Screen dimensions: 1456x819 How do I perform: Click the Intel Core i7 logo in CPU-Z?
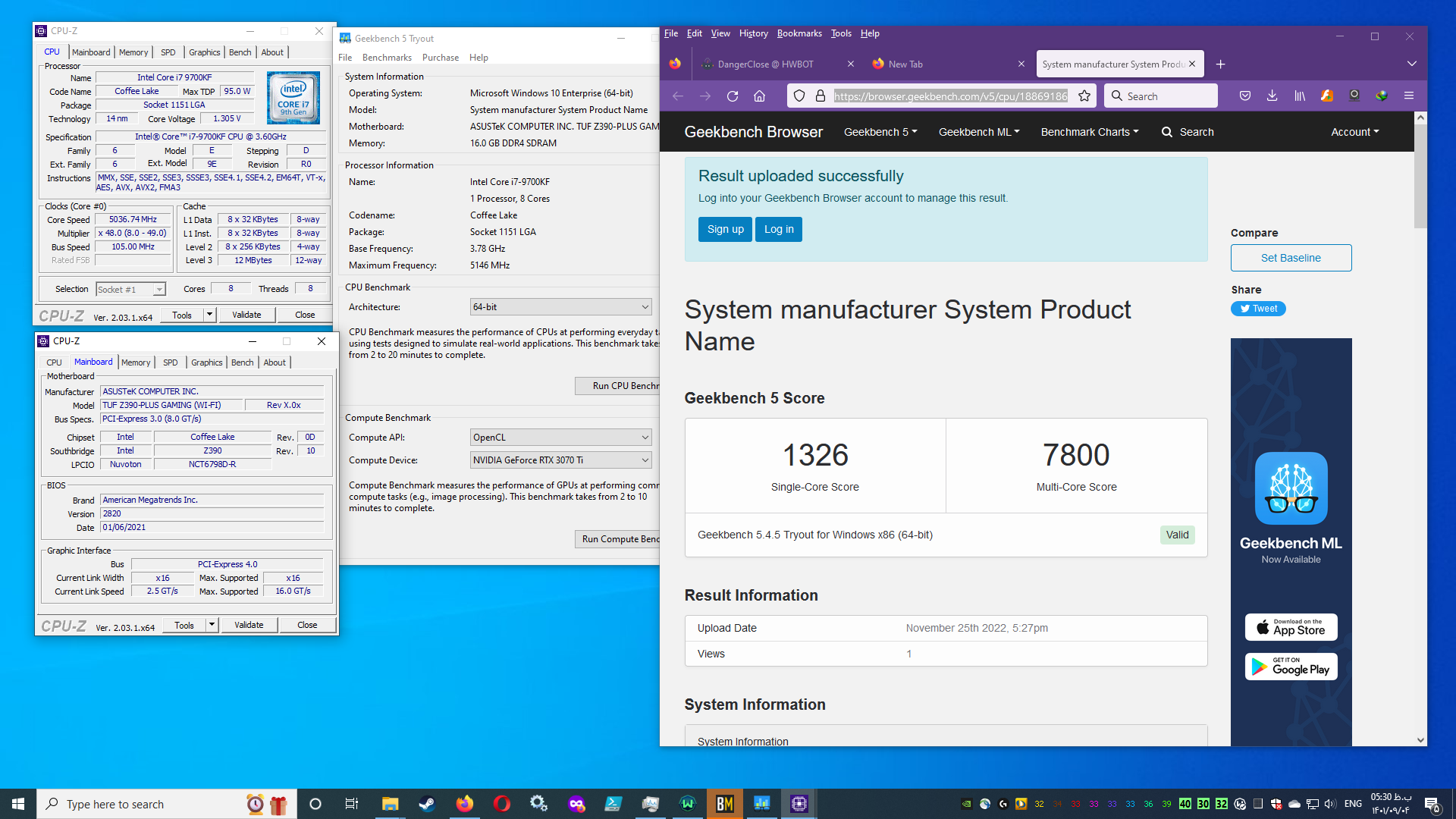[x=293, y=98]
